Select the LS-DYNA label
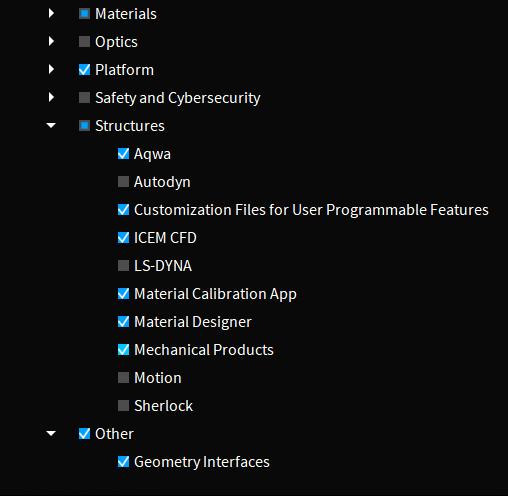 163,266
